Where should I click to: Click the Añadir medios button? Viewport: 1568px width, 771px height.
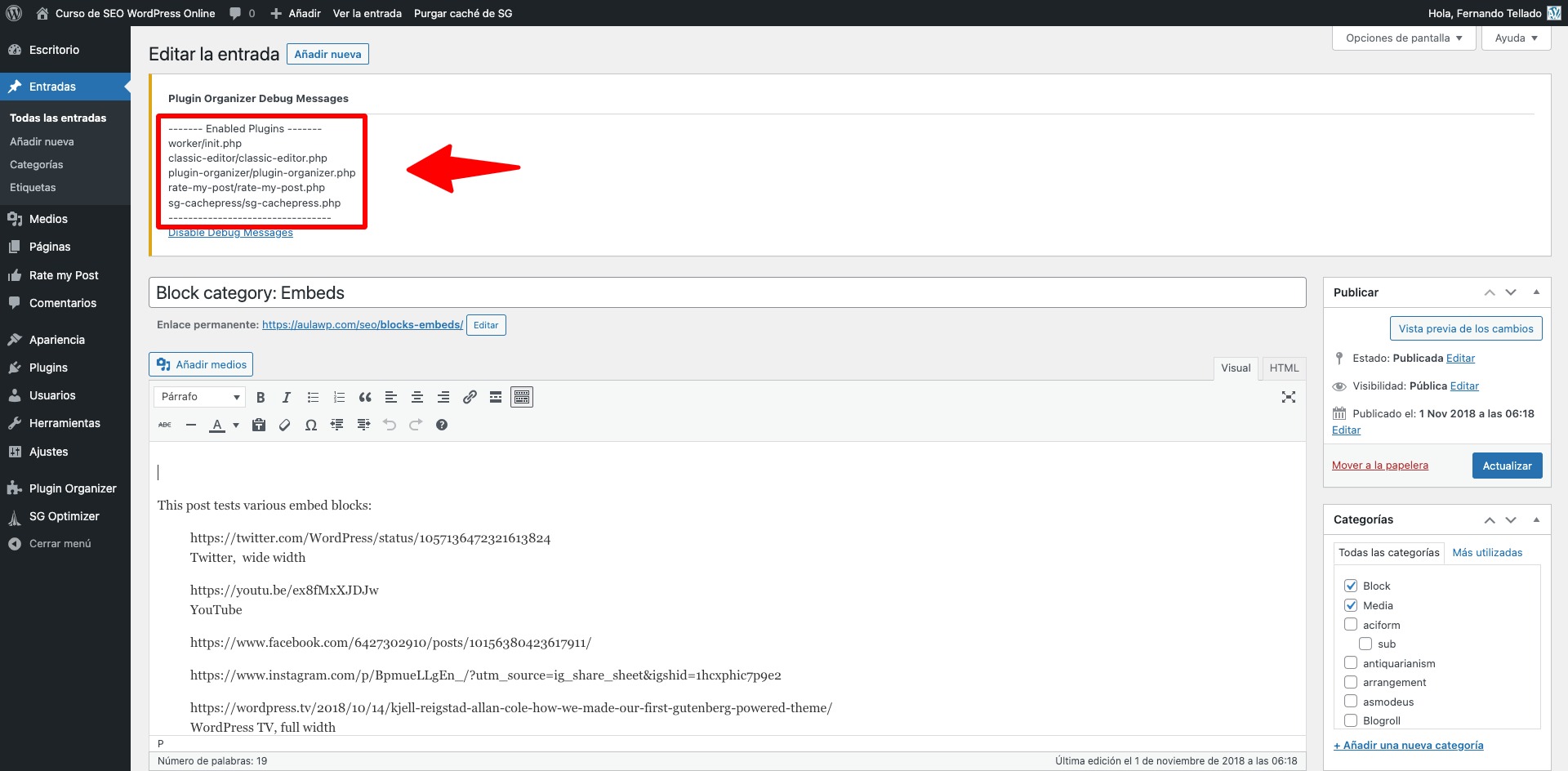(201, 364)
